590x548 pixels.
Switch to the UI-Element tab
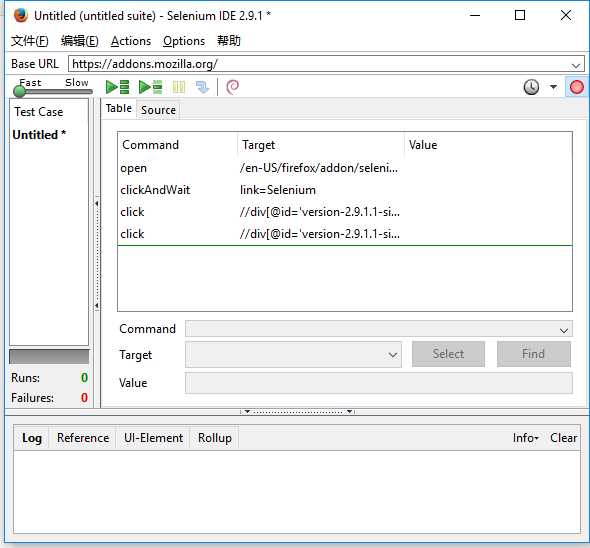click(153, 438)
